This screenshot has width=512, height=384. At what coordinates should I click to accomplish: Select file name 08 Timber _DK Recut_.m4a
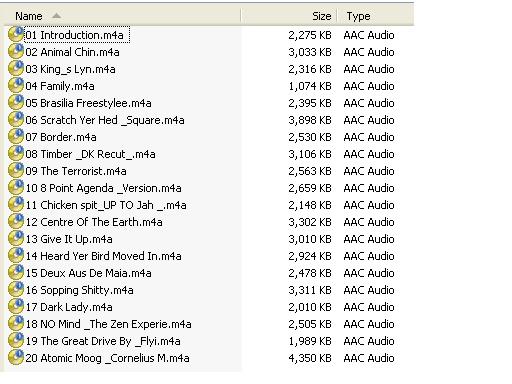(90, 154)
